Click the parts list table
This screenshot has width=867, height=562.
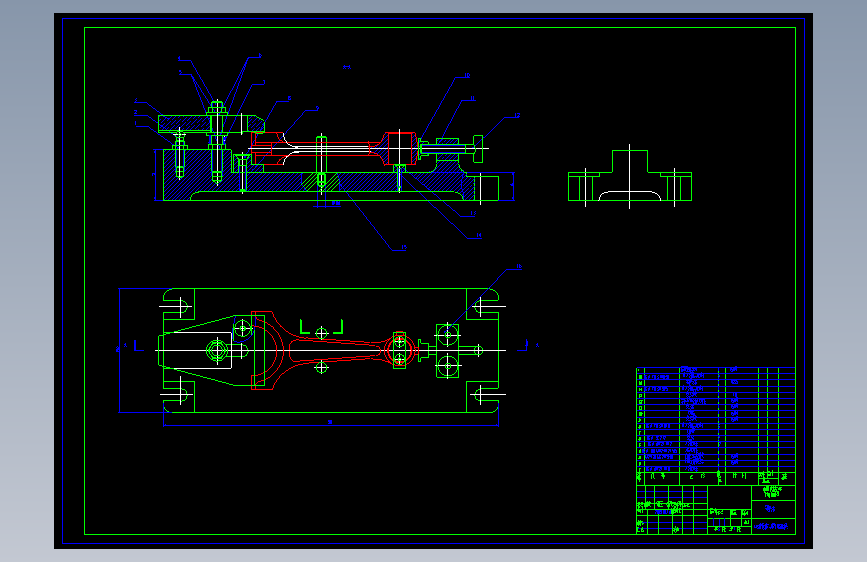(715, 426)
